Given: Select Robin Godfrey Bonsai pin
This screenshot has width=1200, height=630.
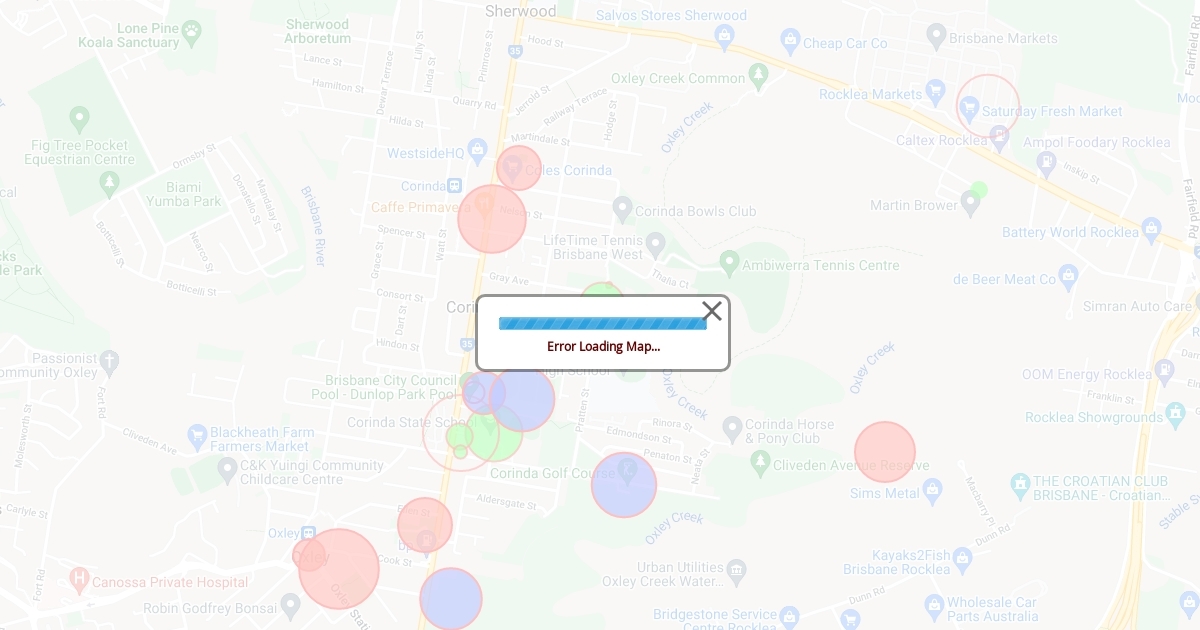Looking at the screenshot, I should pyautogui.click(x=290, y=605).
